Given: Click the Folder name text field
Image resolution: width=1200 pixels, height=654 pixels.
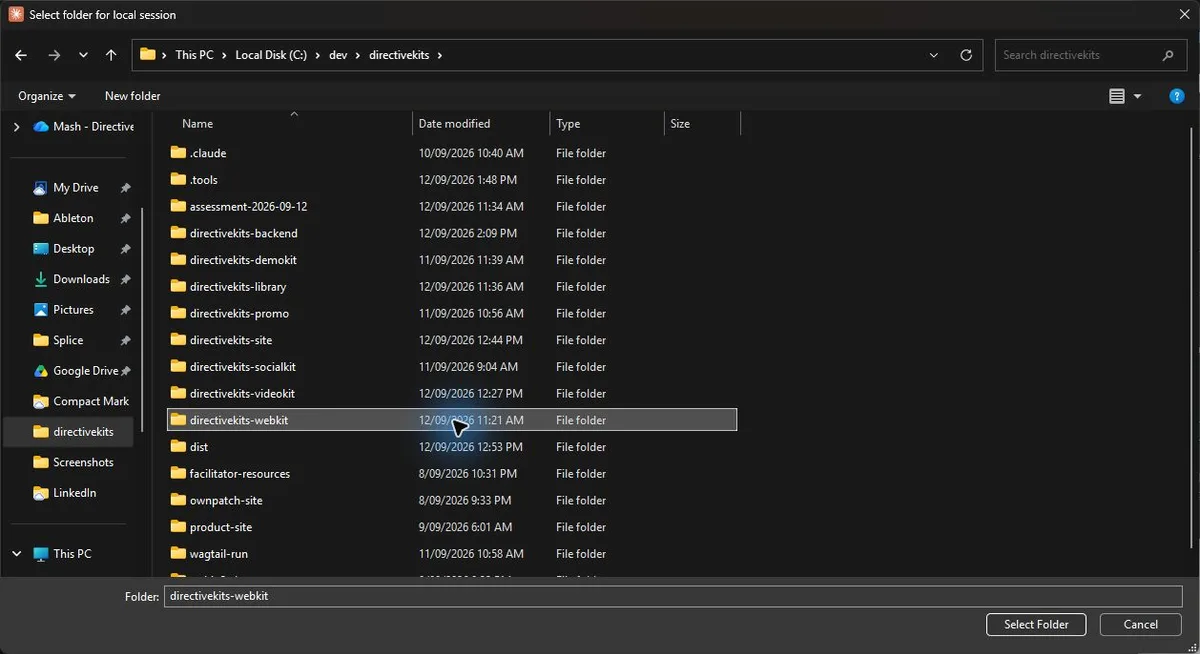Looking at the screenshot, I should point(673,596).
